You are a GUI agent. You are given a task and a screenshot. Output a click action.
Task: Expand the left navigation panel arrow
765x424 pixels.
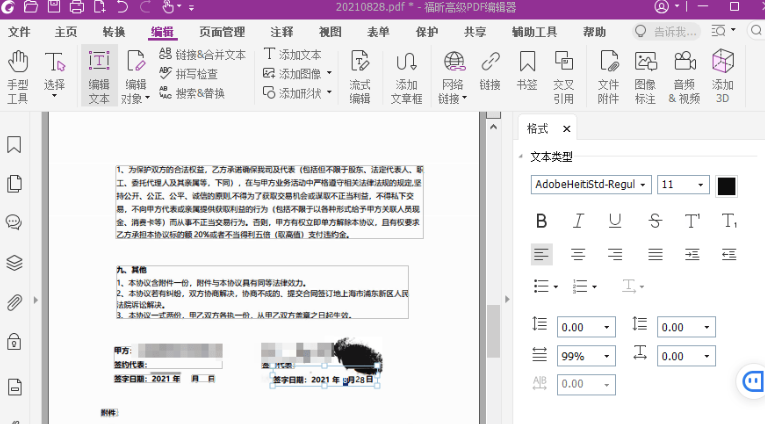click(36, 300)
